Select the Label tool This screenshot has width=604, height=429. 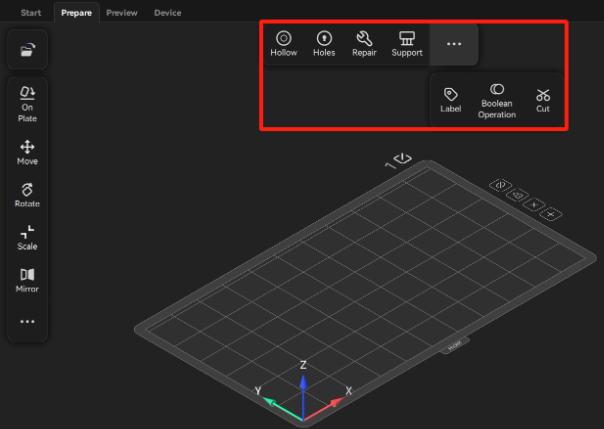point(451,100)
